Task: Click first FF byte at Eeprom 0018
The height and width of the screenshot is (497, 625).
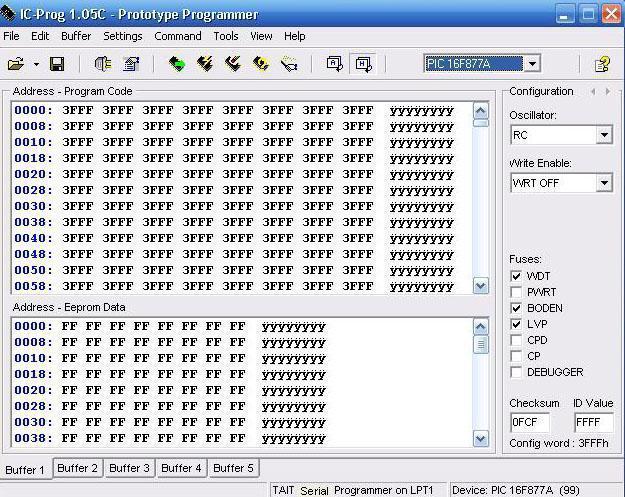Action: (69, 374)
